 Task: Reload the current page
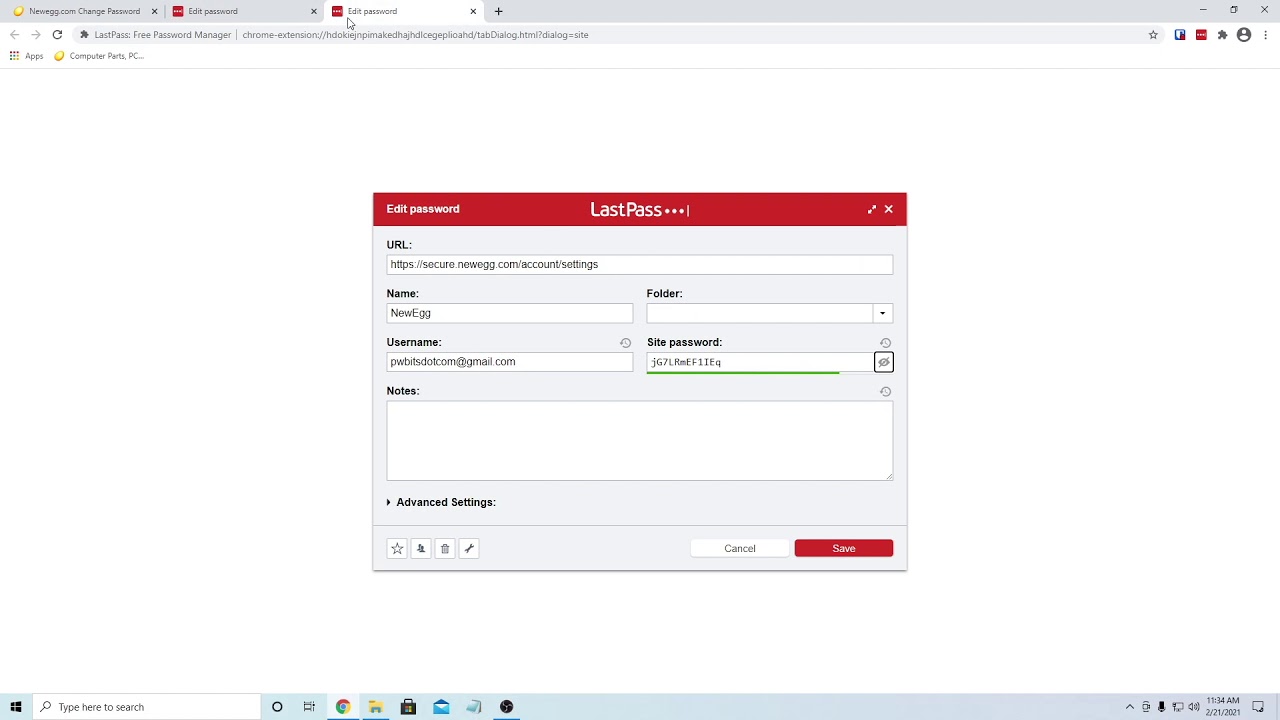[57, 35]
